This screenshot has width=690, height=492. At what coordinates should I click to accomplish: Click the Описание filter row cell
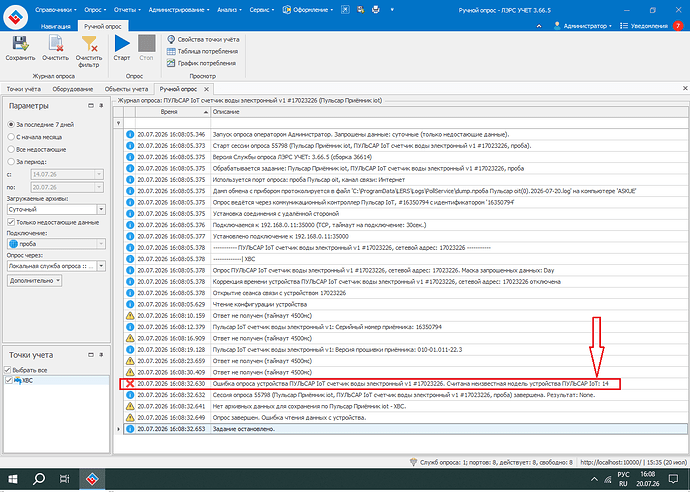449,123
